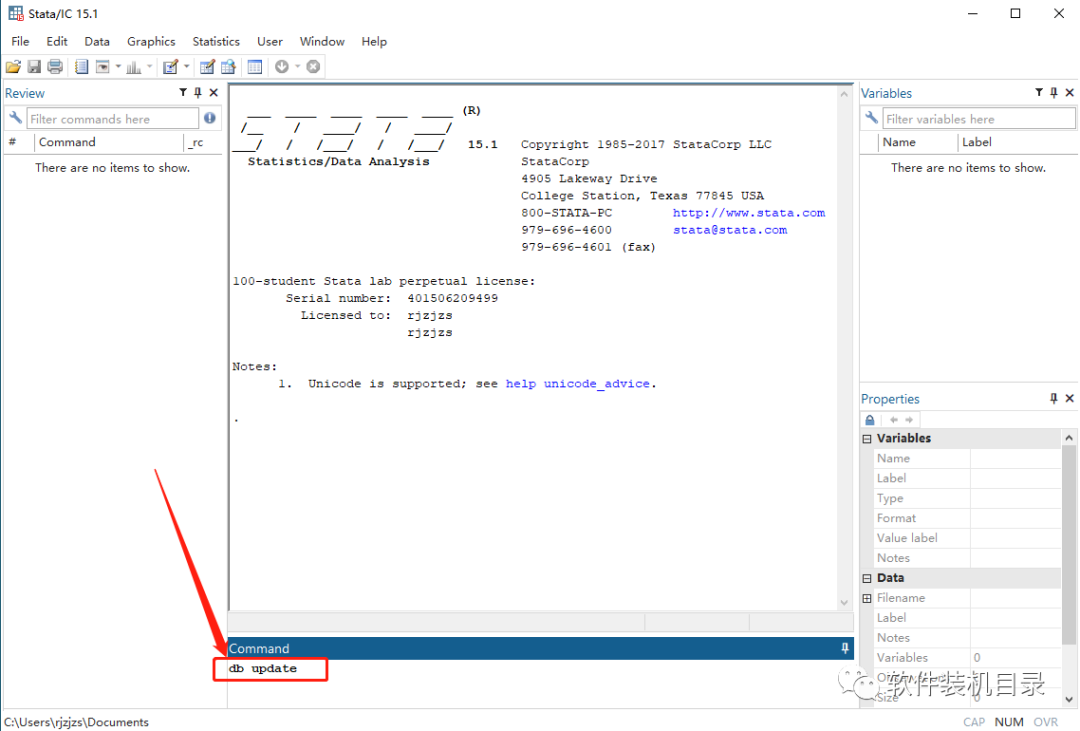Open the Log notebook icon
This screenshot has width=1080, height=731.
point(81,67)
